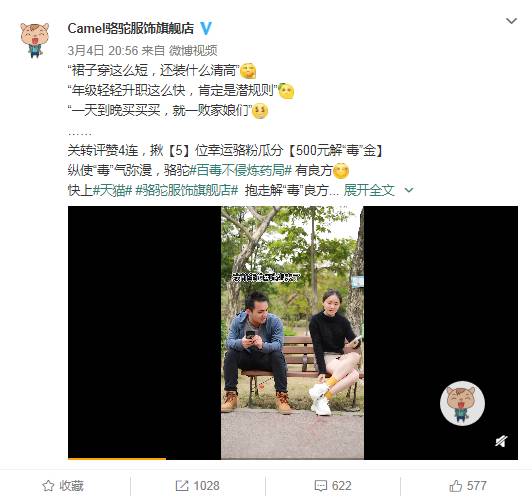Viewport: 532px width, 499px height.
Task: Click the star 收藏 favorite icon
Action: [48, 486]
